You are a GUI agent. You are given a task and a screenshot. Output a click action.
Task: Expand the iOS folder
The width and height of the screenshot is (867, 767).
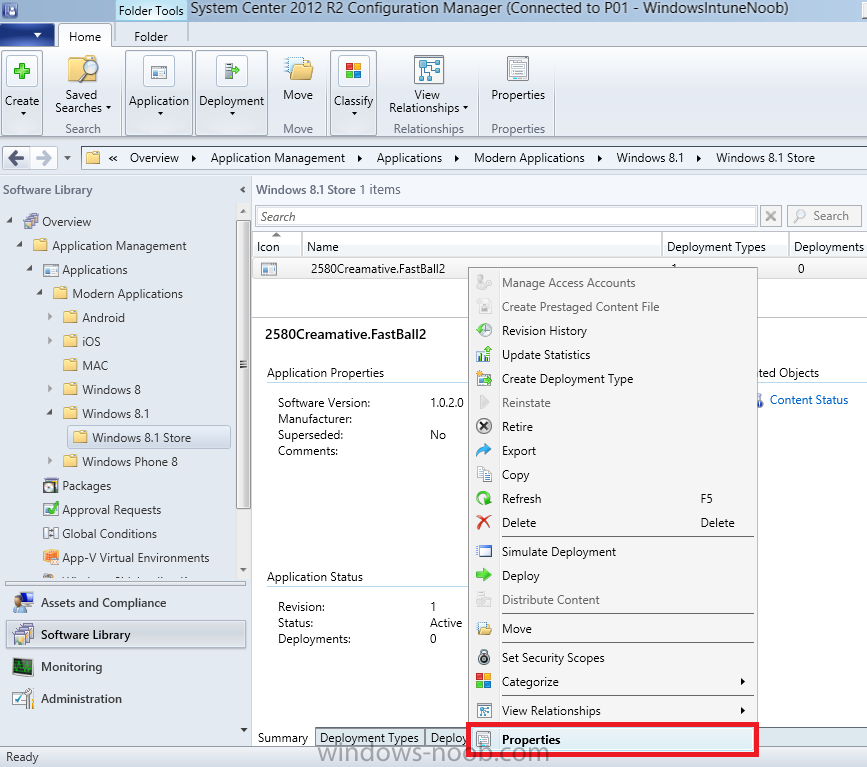click(50, 341)
